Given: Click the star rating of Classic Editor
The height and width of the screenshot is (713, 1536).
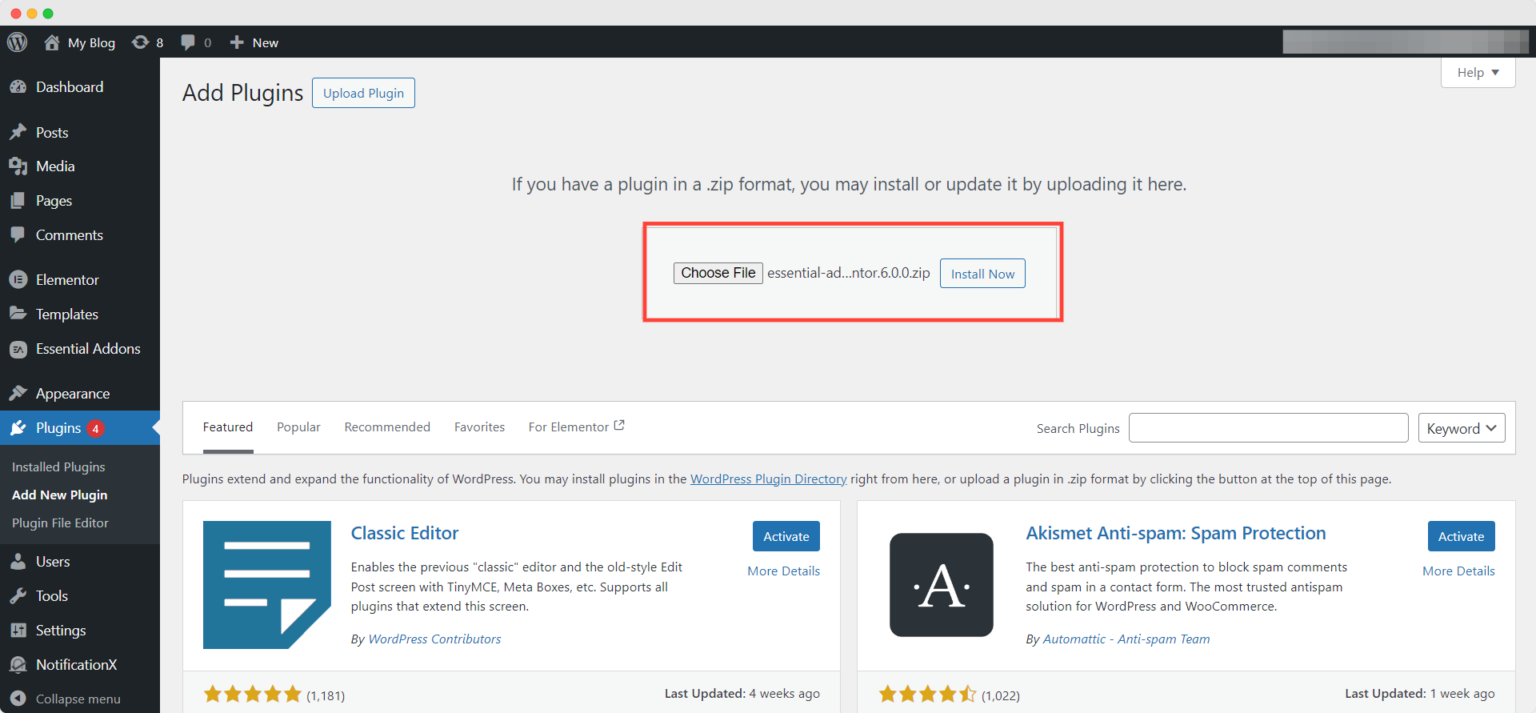Looking at the screenshot, I should pyautogui.click(x=252, y=693).
